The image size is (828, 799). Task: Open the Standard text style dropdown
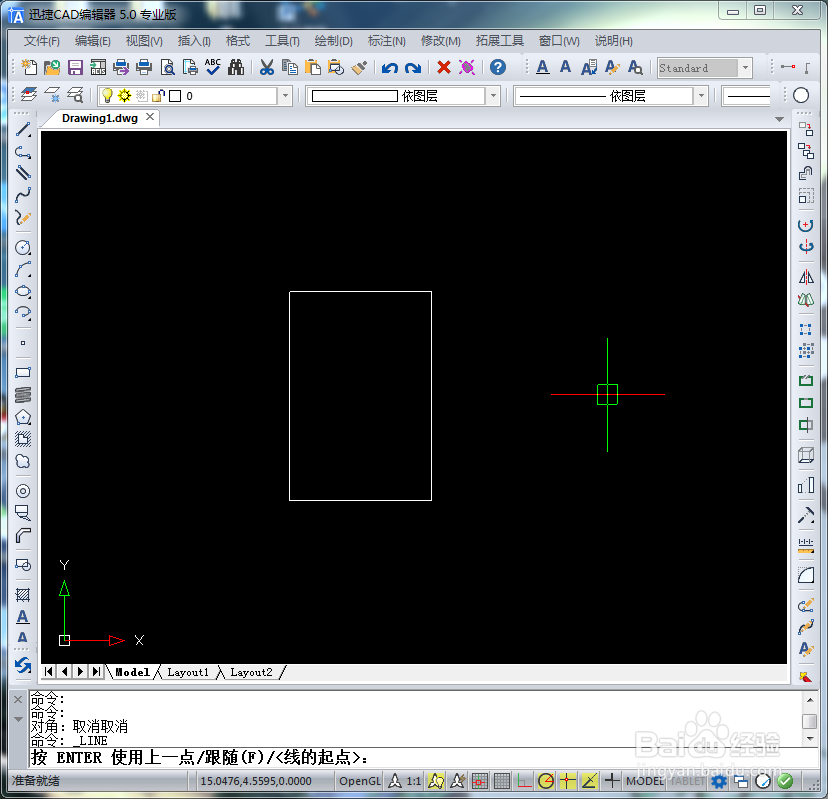[745, 68]
